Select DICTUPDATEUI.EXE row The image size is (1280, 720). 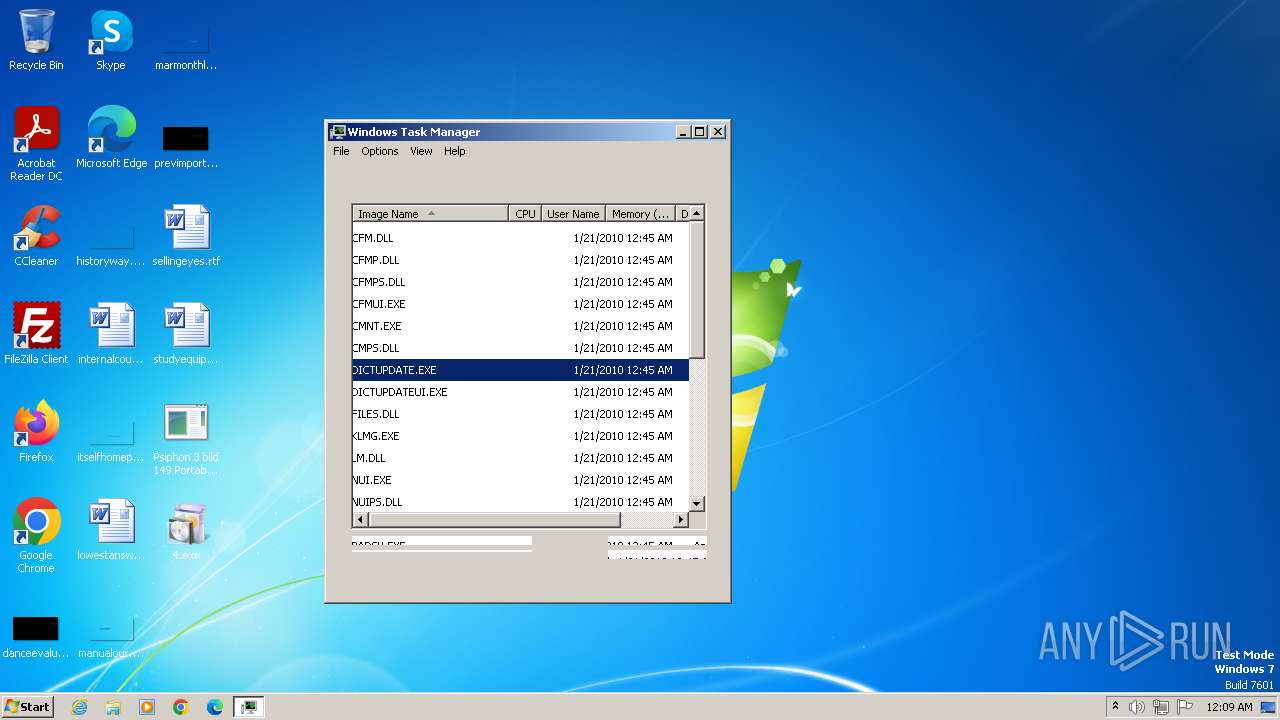[520, 392]
